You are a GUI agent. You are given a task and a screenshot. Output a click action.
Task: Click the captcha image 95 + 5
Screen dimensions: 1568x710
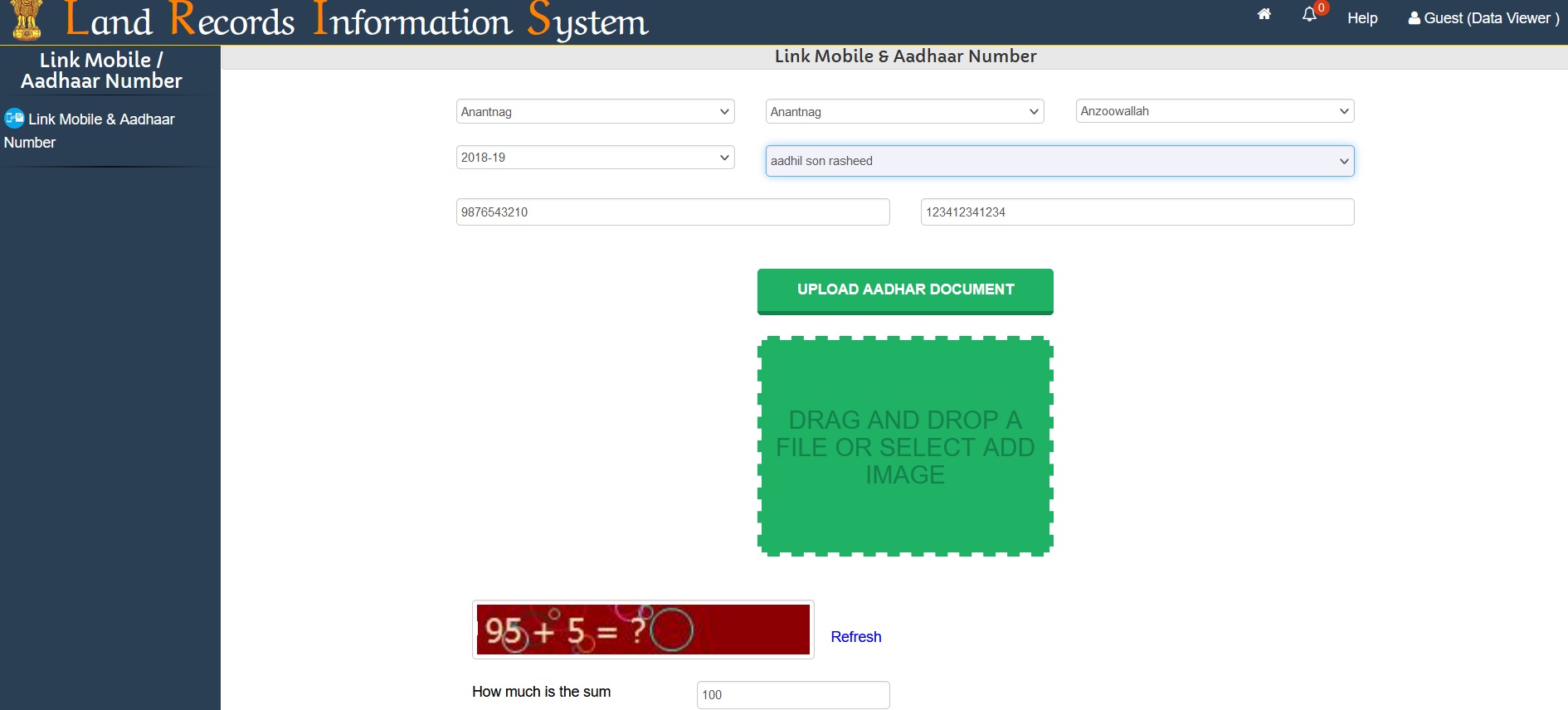click(x=643, y=630)
